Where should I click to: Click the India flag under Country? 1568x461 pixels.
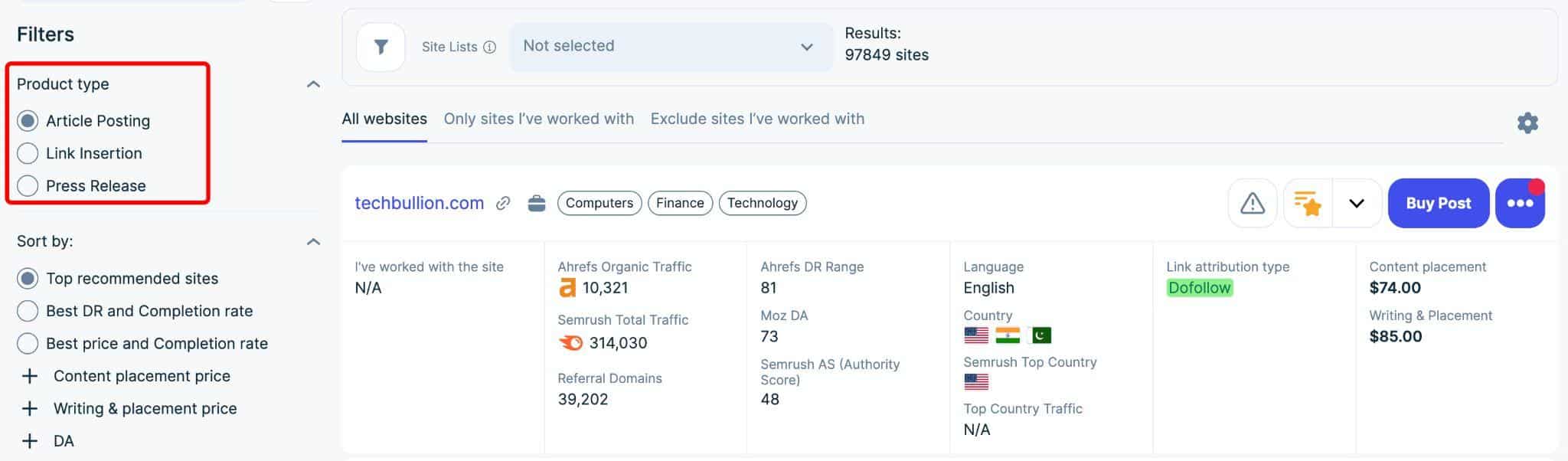pos(1008,335)
